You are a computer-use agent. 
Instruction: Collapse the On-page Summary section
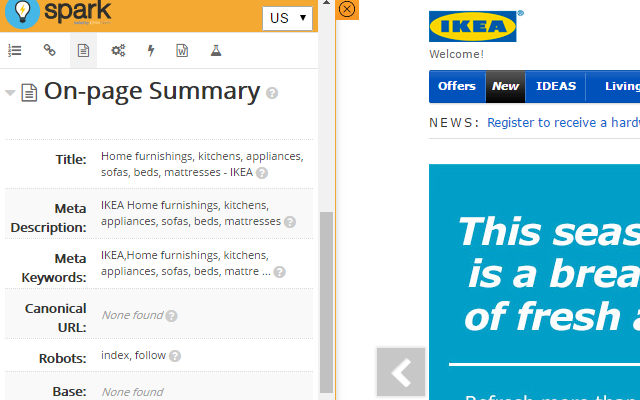pos(10,93)
